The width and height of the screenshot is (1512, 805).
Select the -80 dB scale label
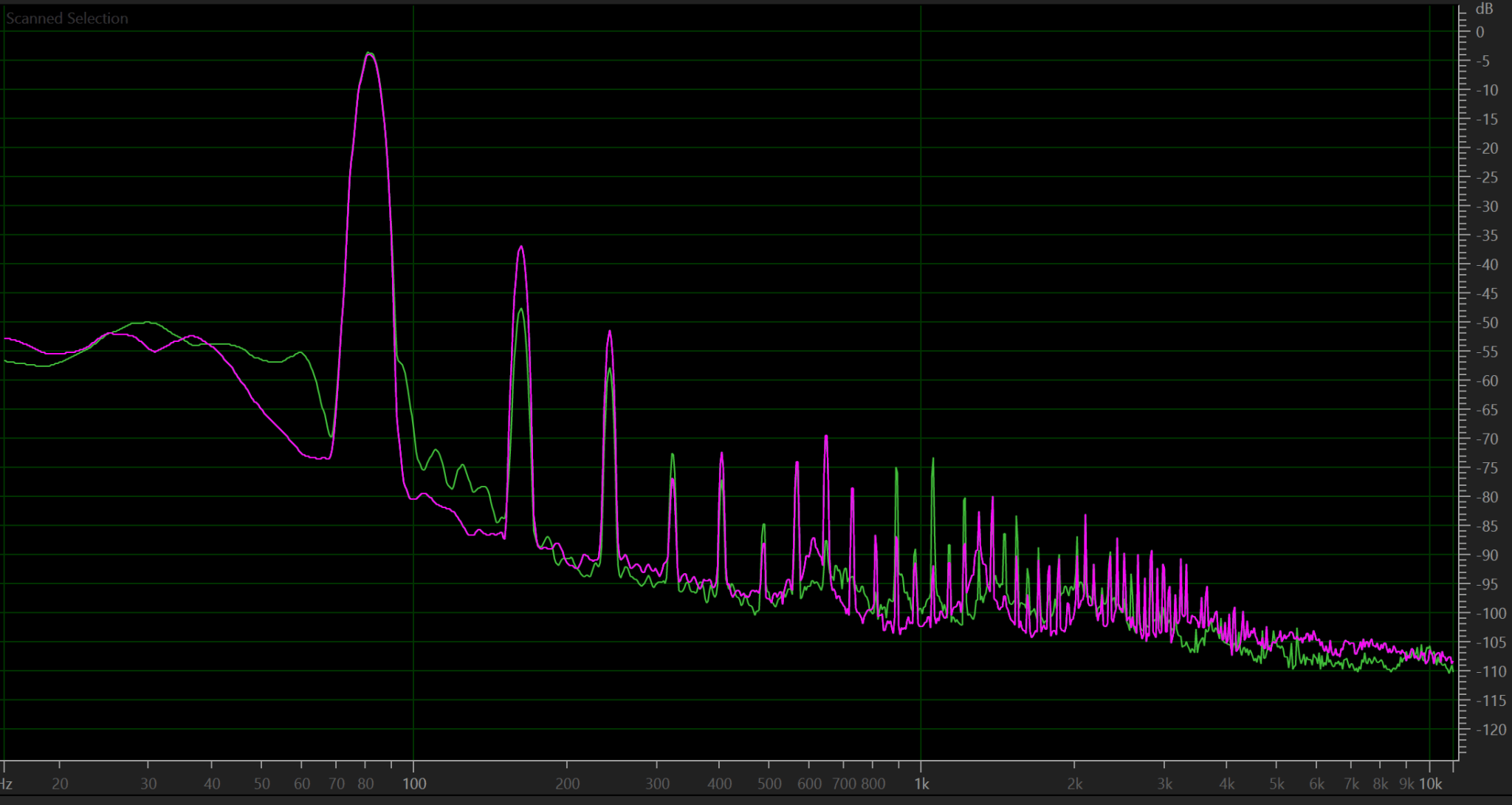coord(1487,497)
